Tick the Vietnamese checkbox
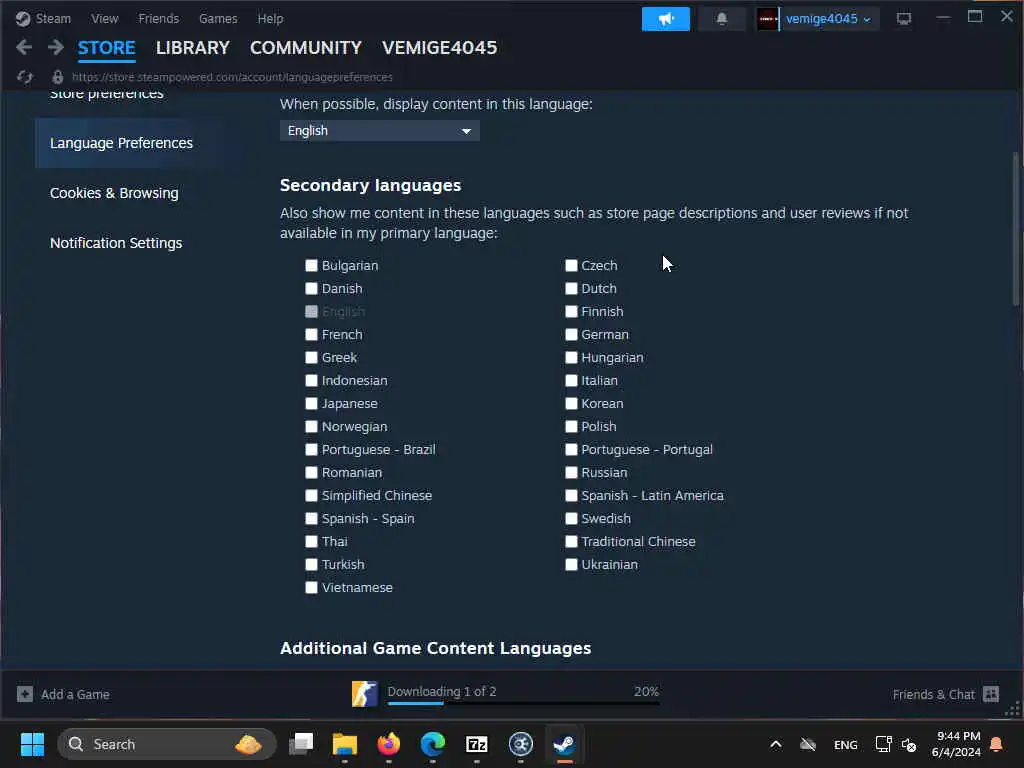Viewport: 1024px width, 768px height. click(312, 587)
